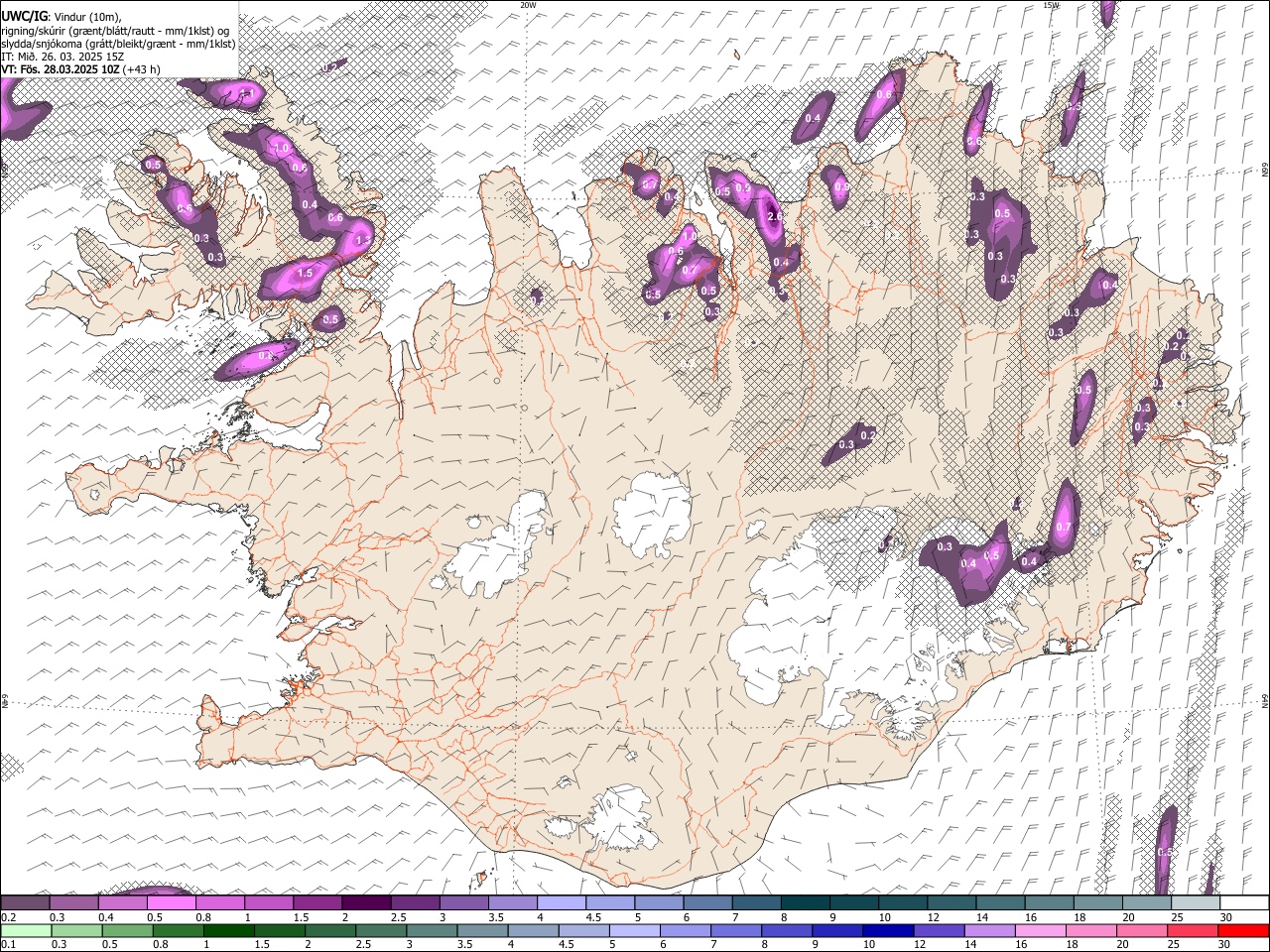Click the '(+43 h)' forecast offset text

point(143,69)
